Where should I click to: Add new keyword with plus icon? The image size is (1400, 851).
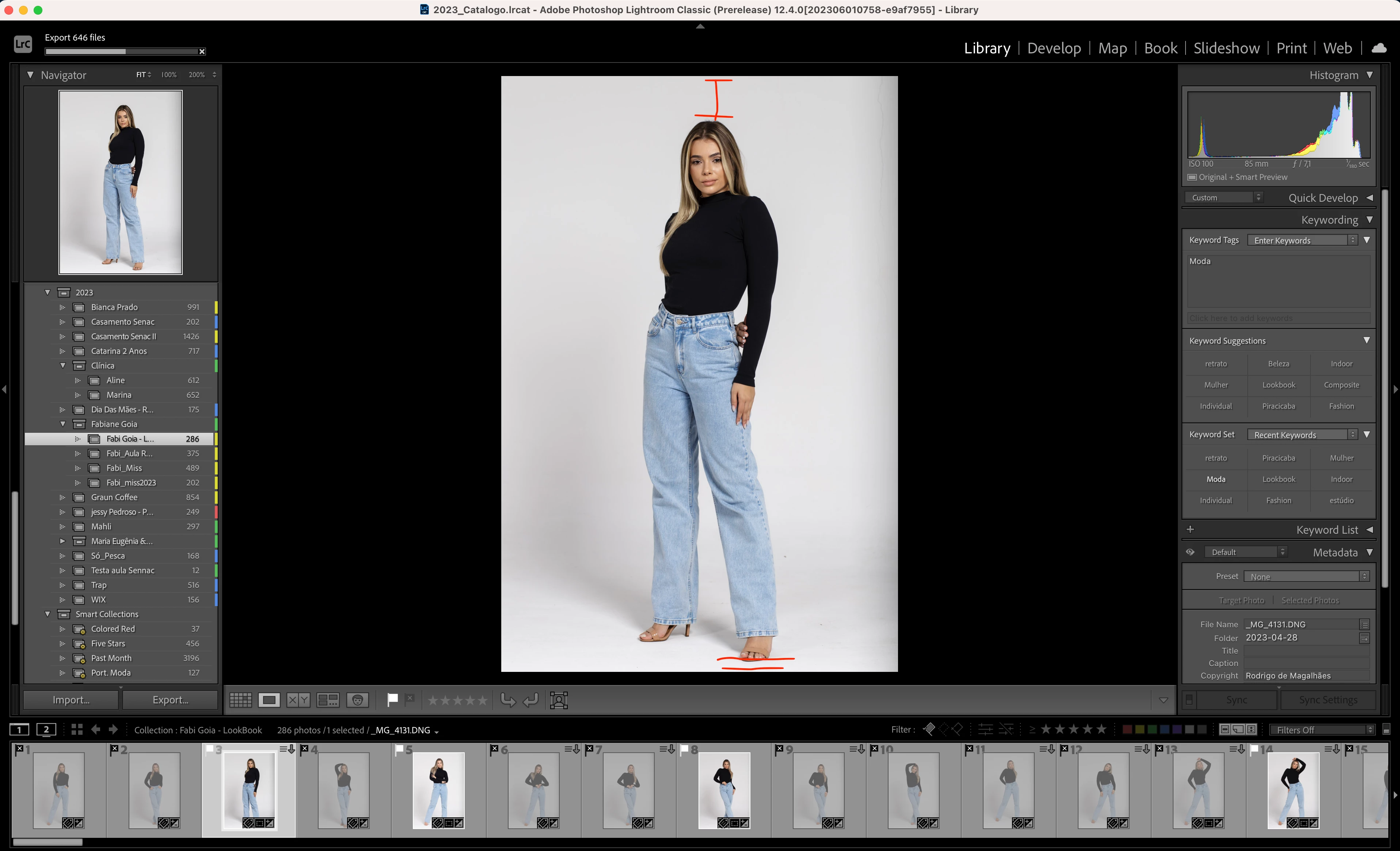click(1190, 529)
